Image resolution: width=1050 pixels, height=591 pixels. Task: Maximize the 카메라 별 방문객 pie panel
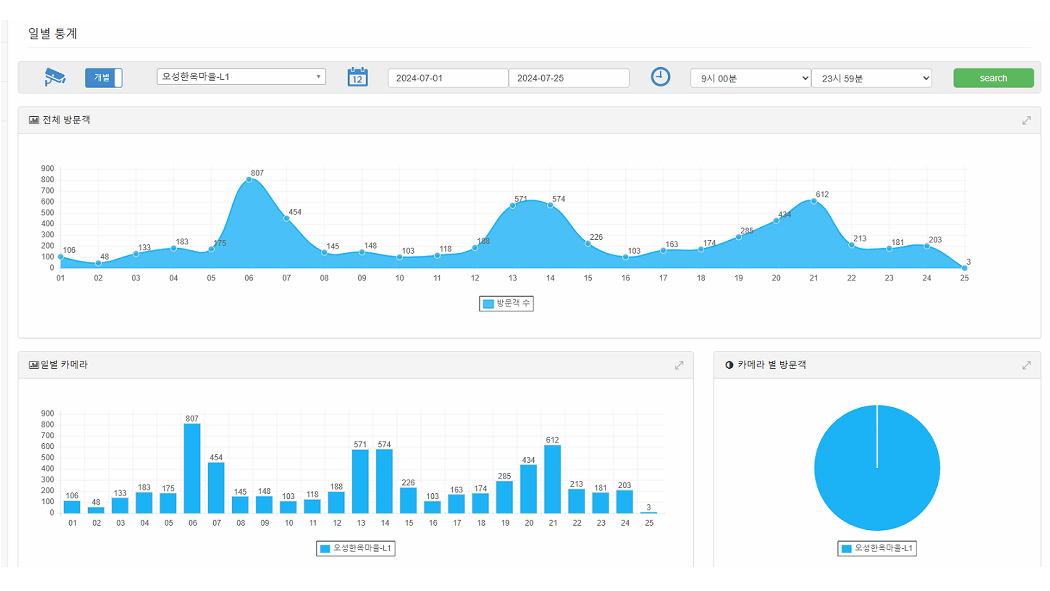point(1026,366)
